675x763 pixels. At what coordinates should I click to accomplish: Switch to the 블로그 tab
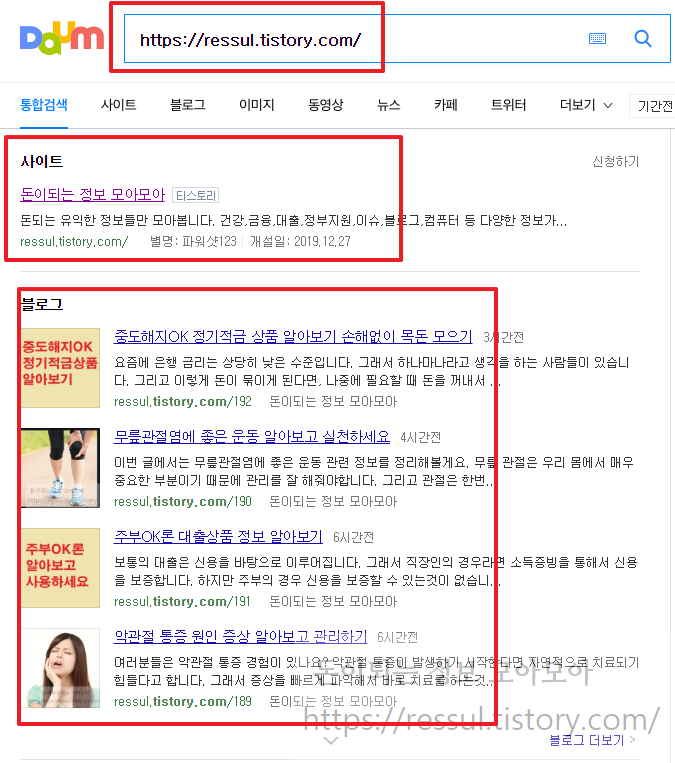coord(187,105)
